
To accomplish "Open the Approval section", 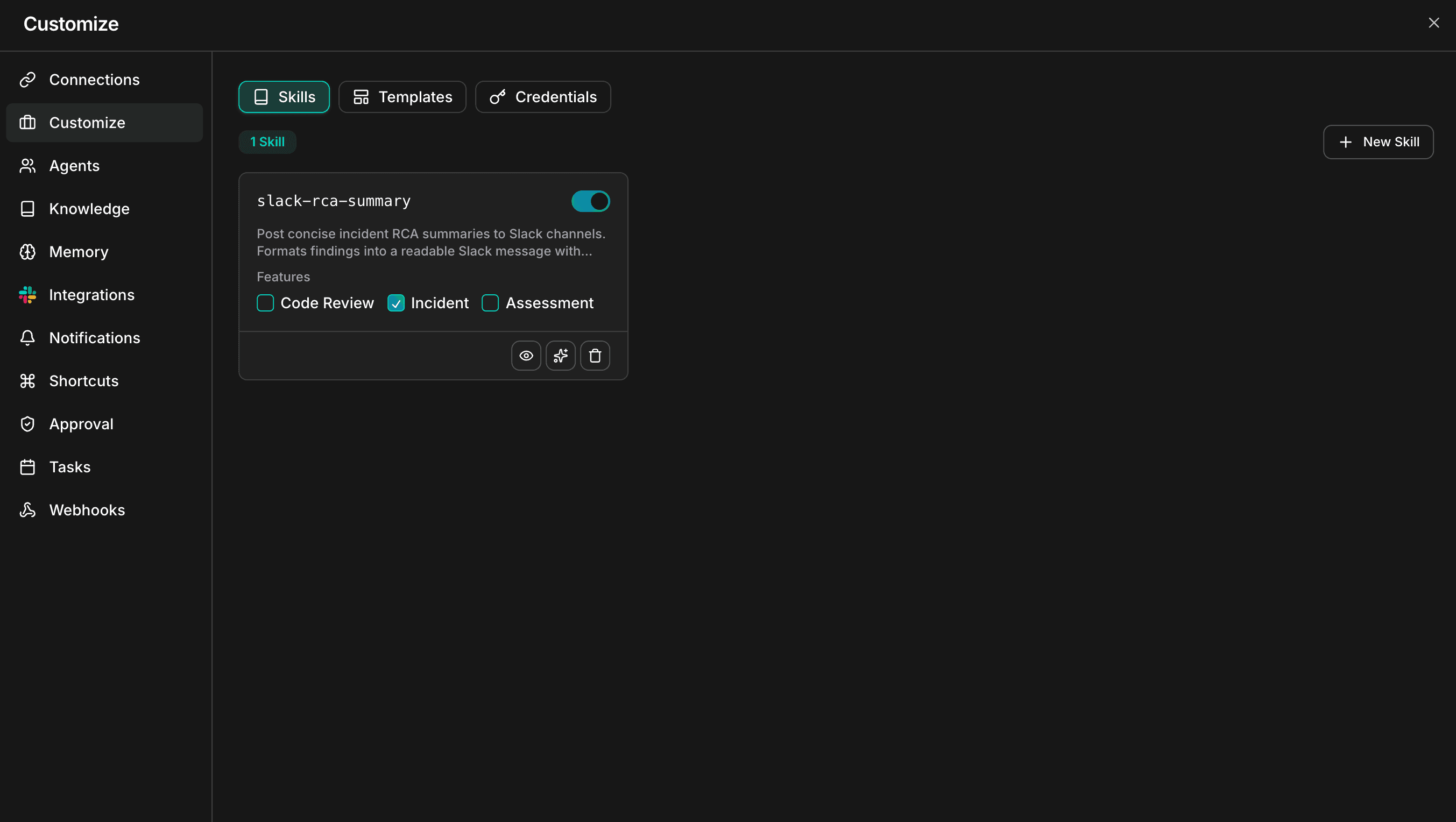I will 81,424.
